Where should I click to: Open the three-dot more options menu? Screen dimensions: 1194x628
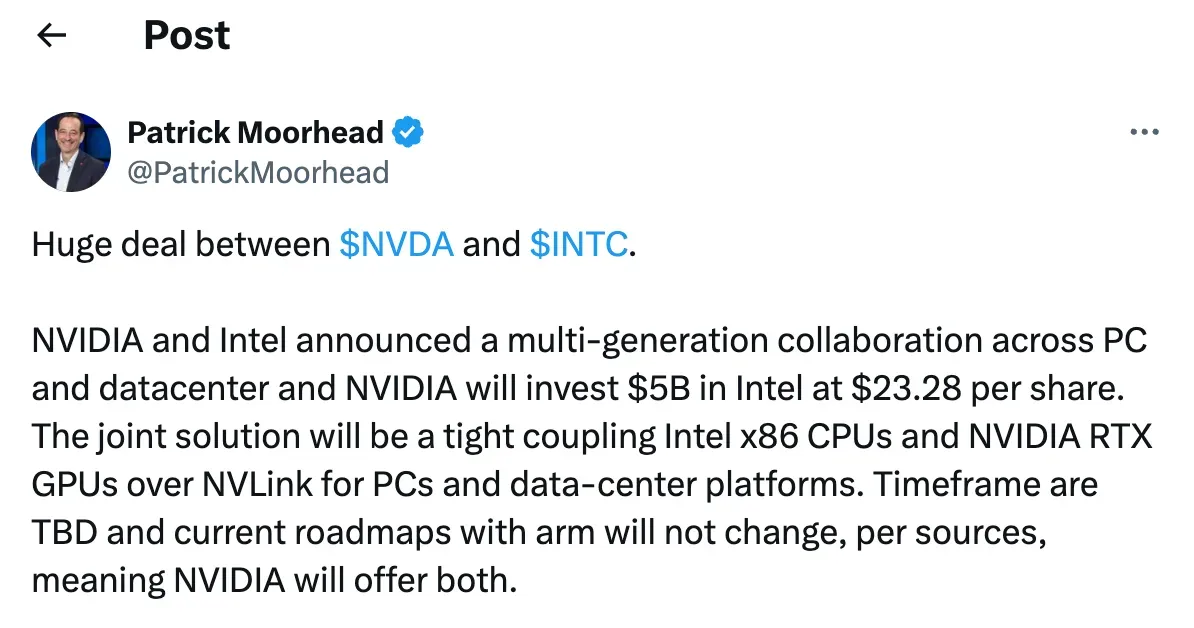(1145, 132)
